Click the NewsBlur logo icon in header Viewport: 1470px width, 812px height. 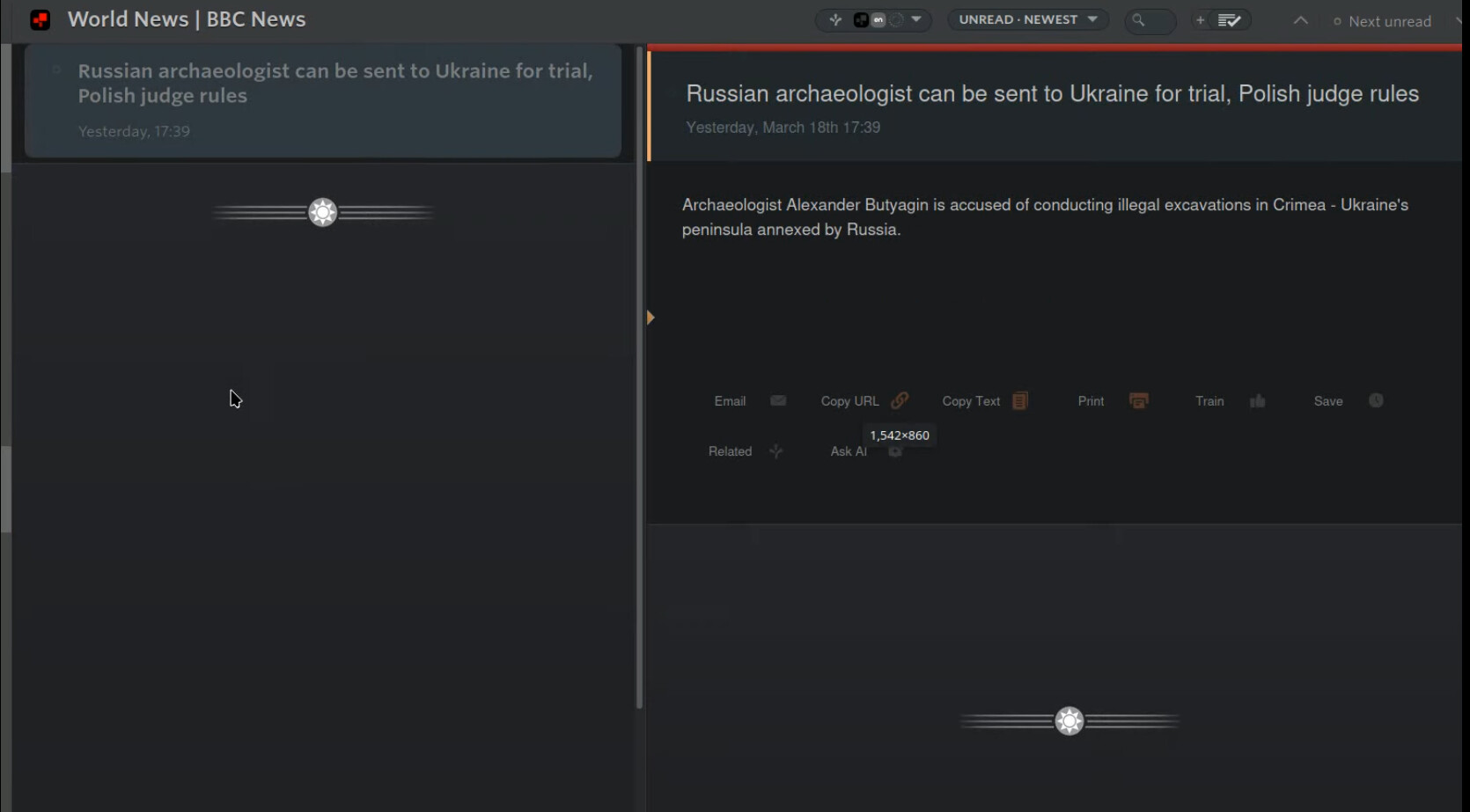point(40,19)
